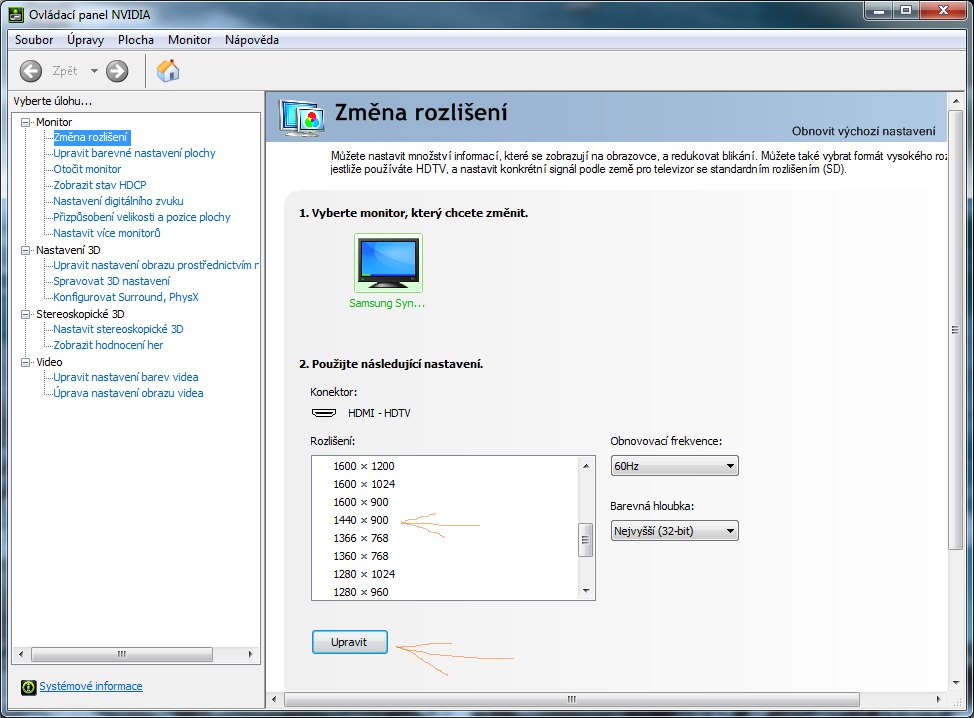This screenshot has height=718, width=974.
Task: Click the System information icon
Action: click(x=29, y=687)
